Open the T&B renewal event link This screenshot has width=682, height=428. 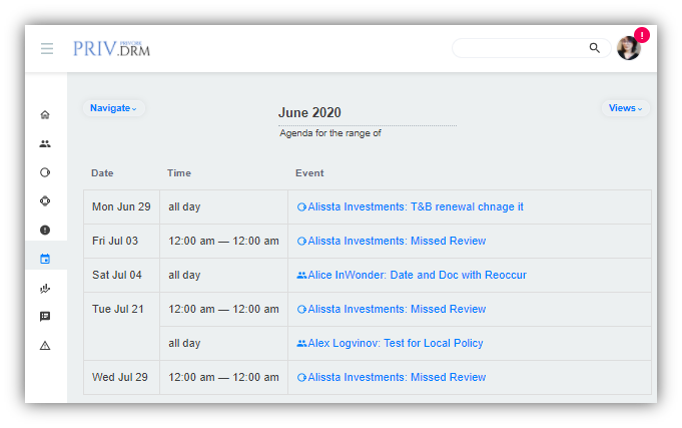[415, 207]
